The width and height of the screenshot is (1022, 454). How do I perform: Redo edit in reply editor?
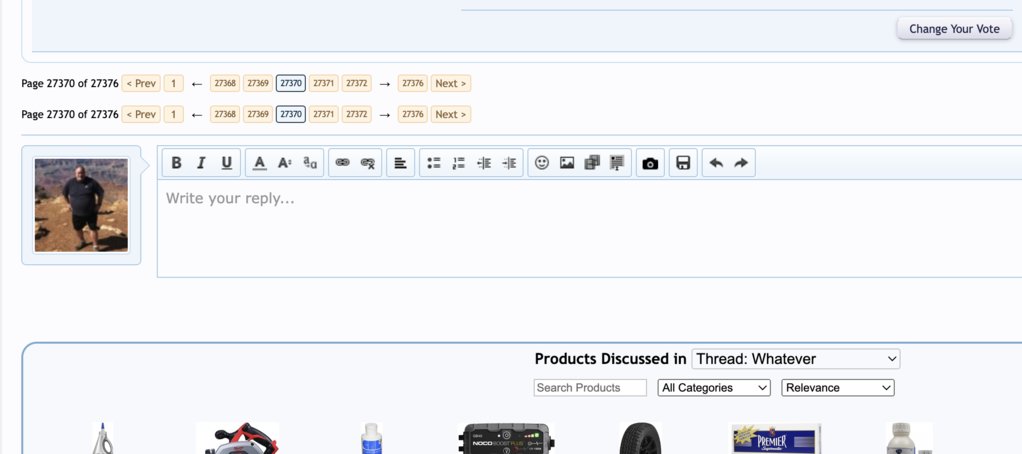(x=741, y=163)
